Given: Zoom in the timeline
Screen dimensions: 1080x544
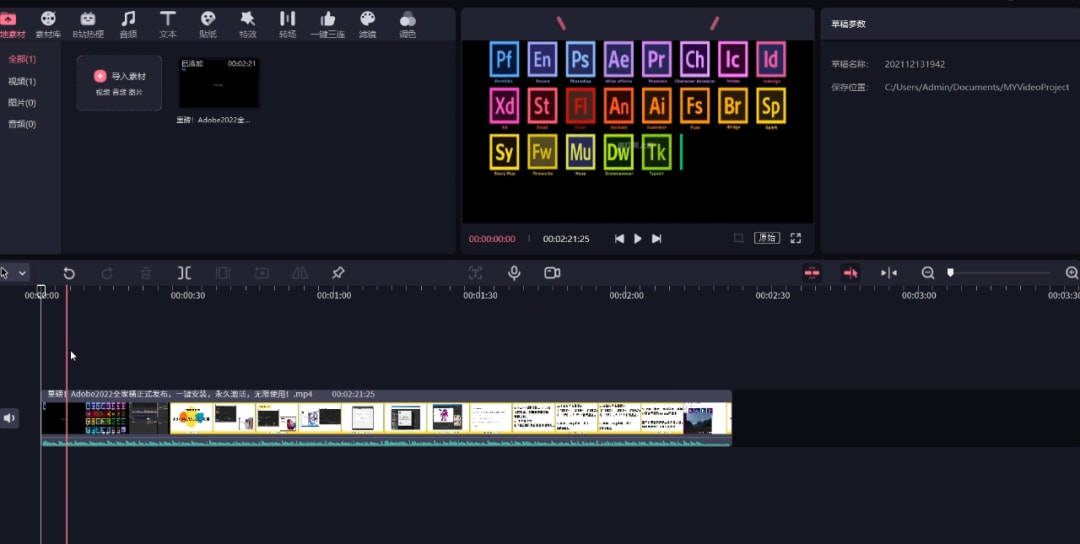Looking at the screenshot, I should tap(1072, 273).
